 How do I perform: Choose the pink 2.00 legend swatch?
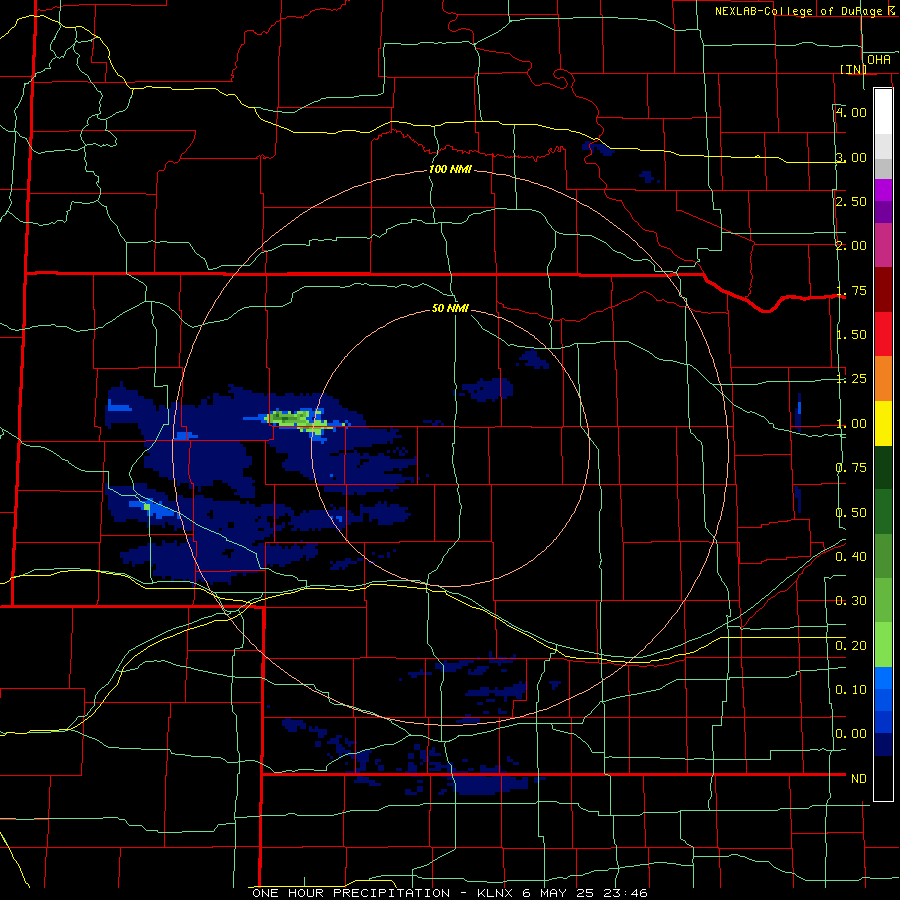pyautogui.click(x=883, y=245)
